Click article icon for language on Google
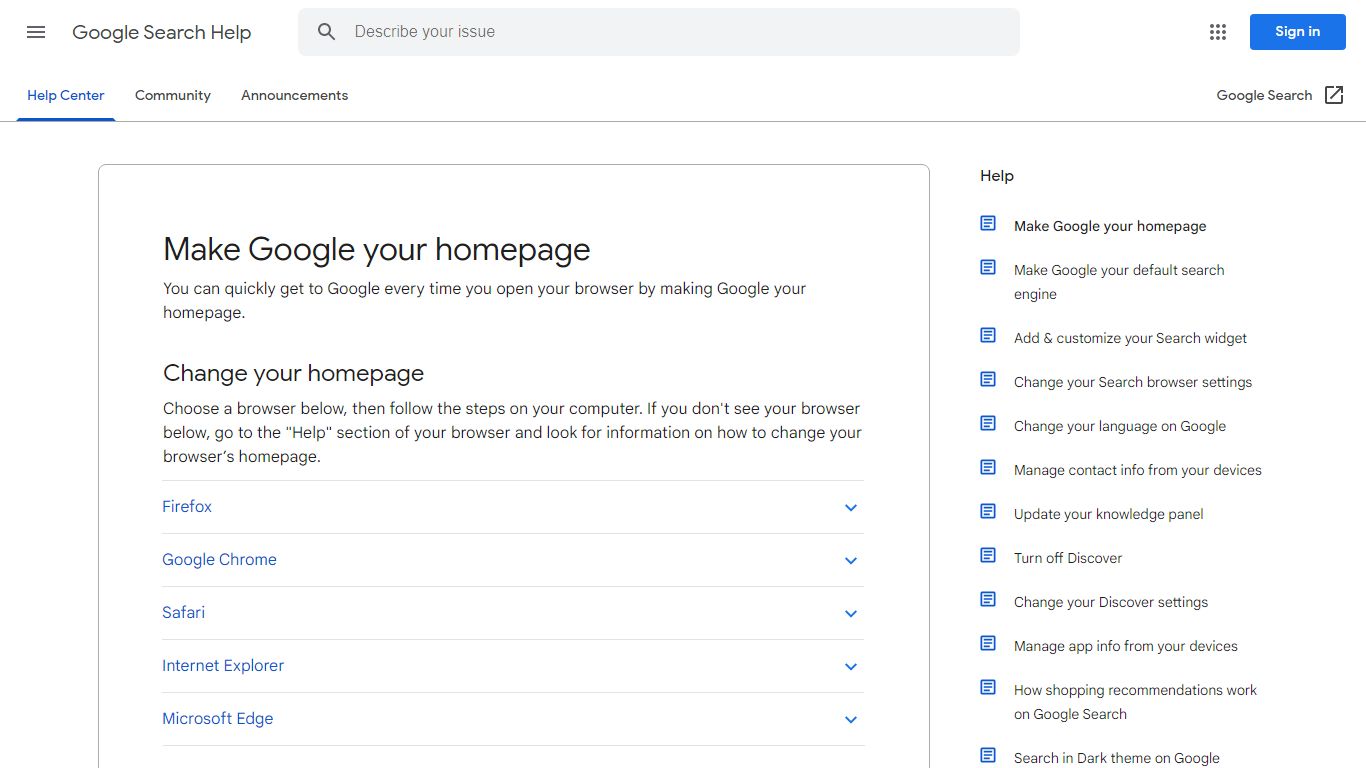 [x=988, y=424]
